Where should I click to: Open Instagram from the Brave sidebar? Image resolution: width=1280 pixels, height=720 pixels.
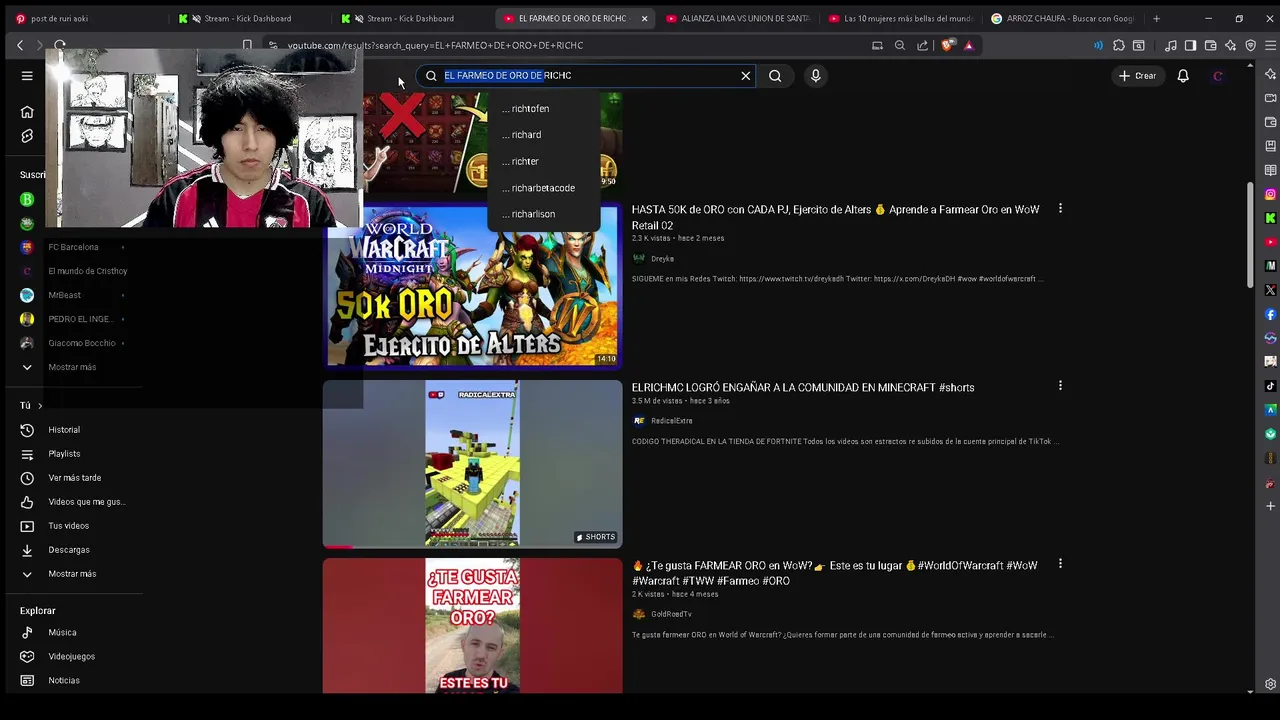click(1270, 194)
